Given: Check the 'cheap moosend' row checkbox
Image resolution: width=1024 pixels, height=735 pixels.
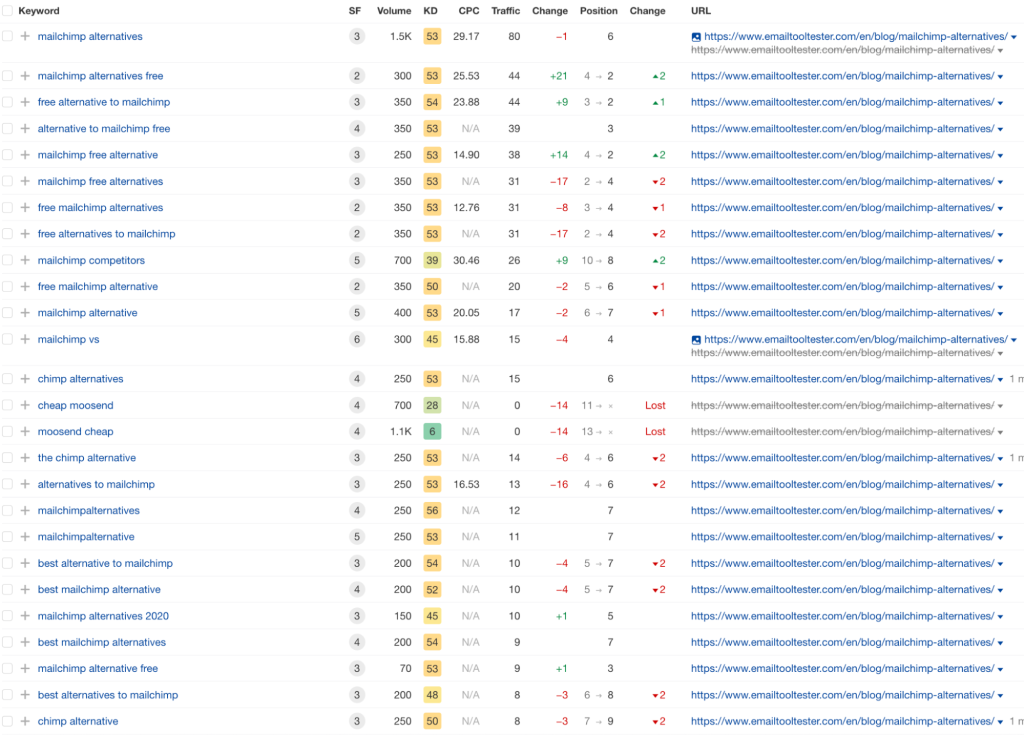Looking at the screenshot, I should coord(7,405).
